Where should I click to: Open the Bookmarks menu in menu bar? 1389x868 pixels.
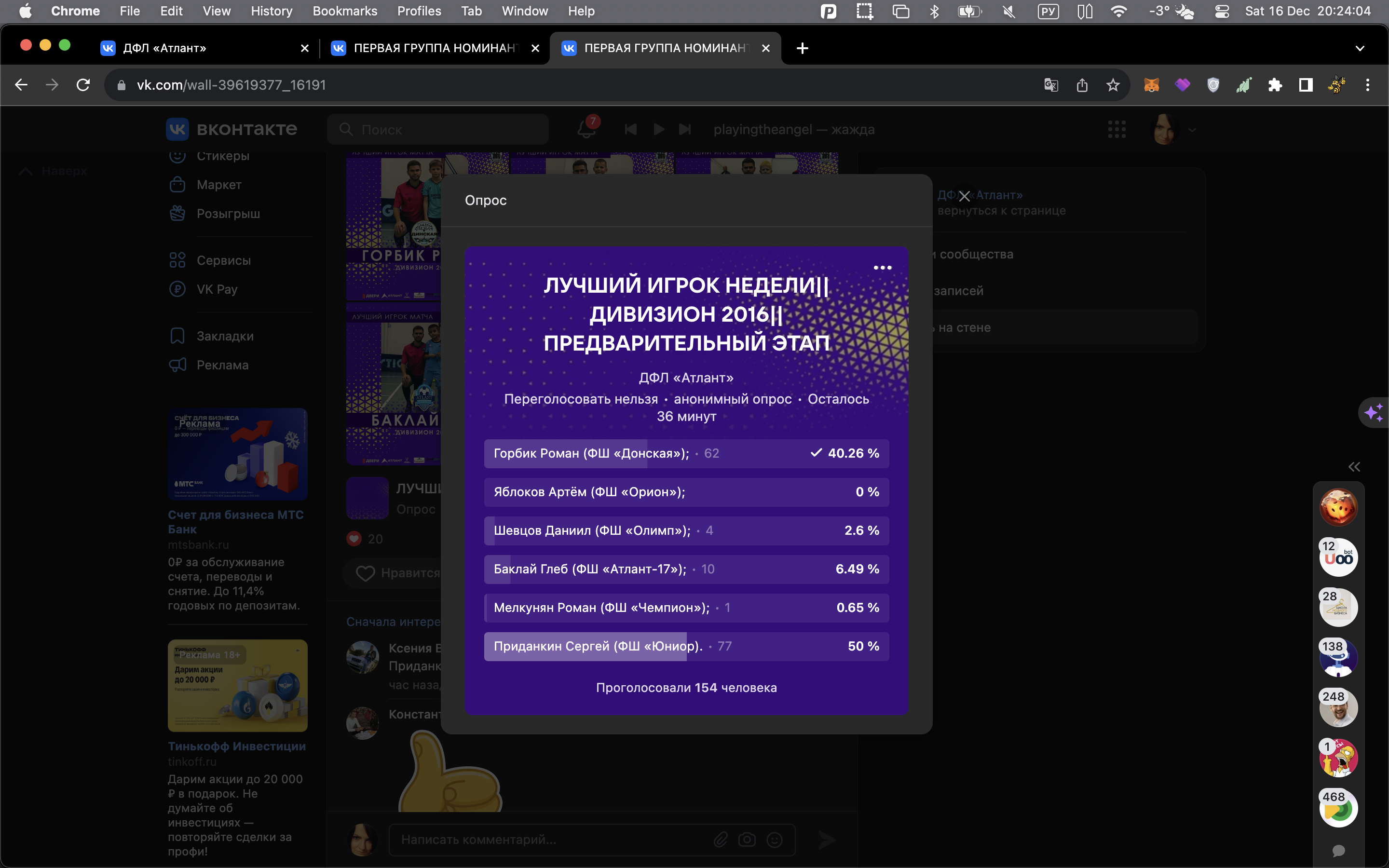pyautogui.click(x=345, y=11)
